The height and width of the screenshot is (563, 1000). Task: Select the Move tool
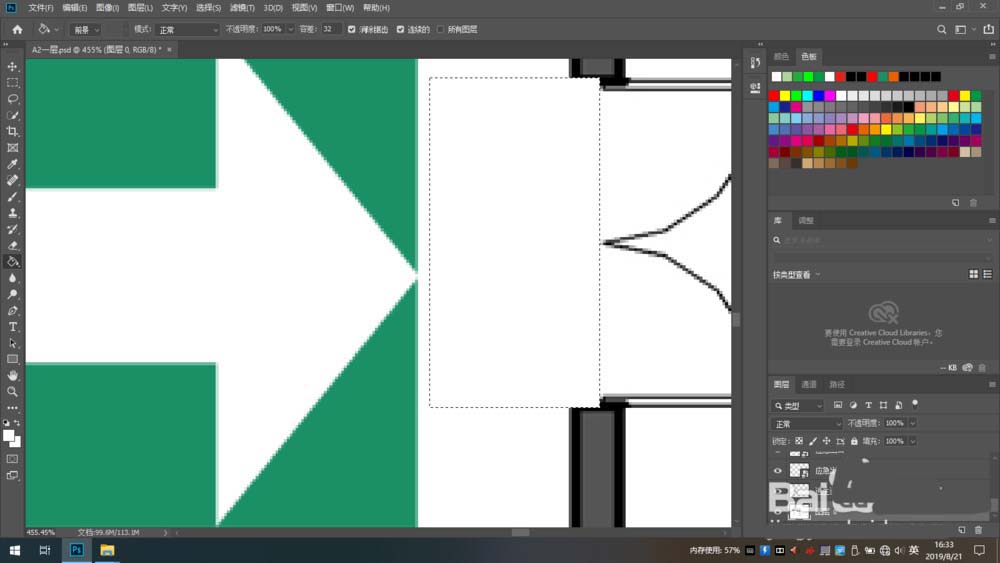[13, 66]
